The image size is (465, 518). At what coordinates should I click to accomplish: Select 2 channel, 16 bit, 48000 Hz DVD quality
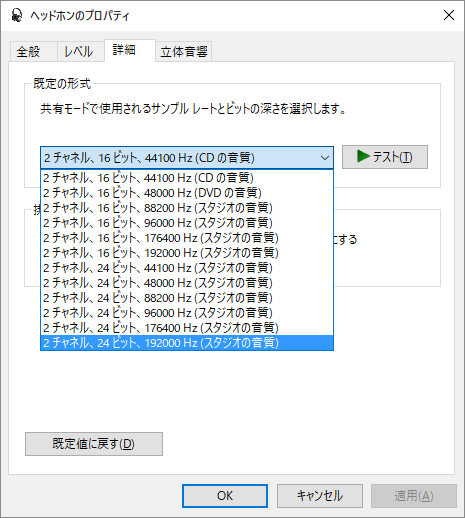(x=187, y=193)
